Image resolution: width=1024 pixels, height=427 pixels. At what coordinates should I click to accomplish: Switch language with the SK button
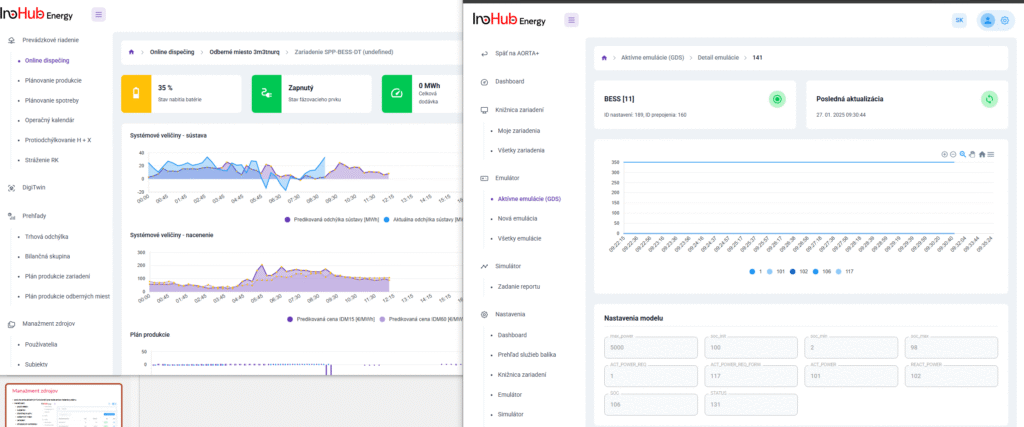(959, 20)
